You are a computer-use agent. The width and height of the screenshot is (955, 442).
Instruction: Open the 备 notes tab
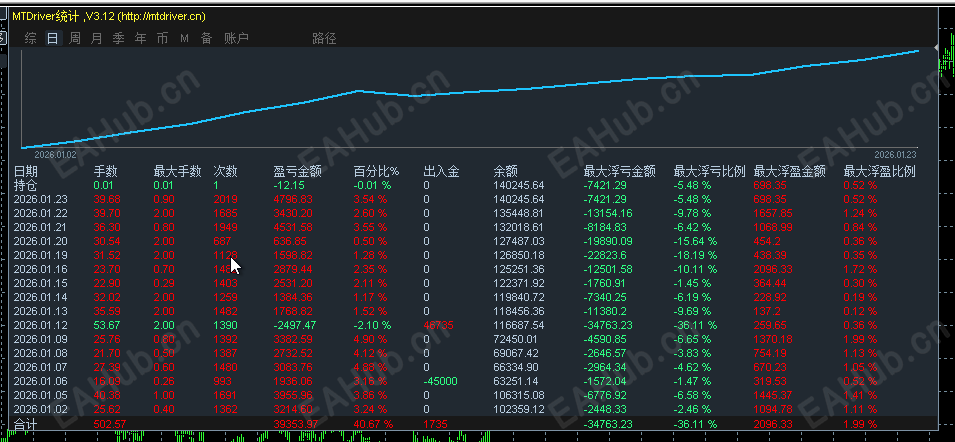tap(206, 38)
